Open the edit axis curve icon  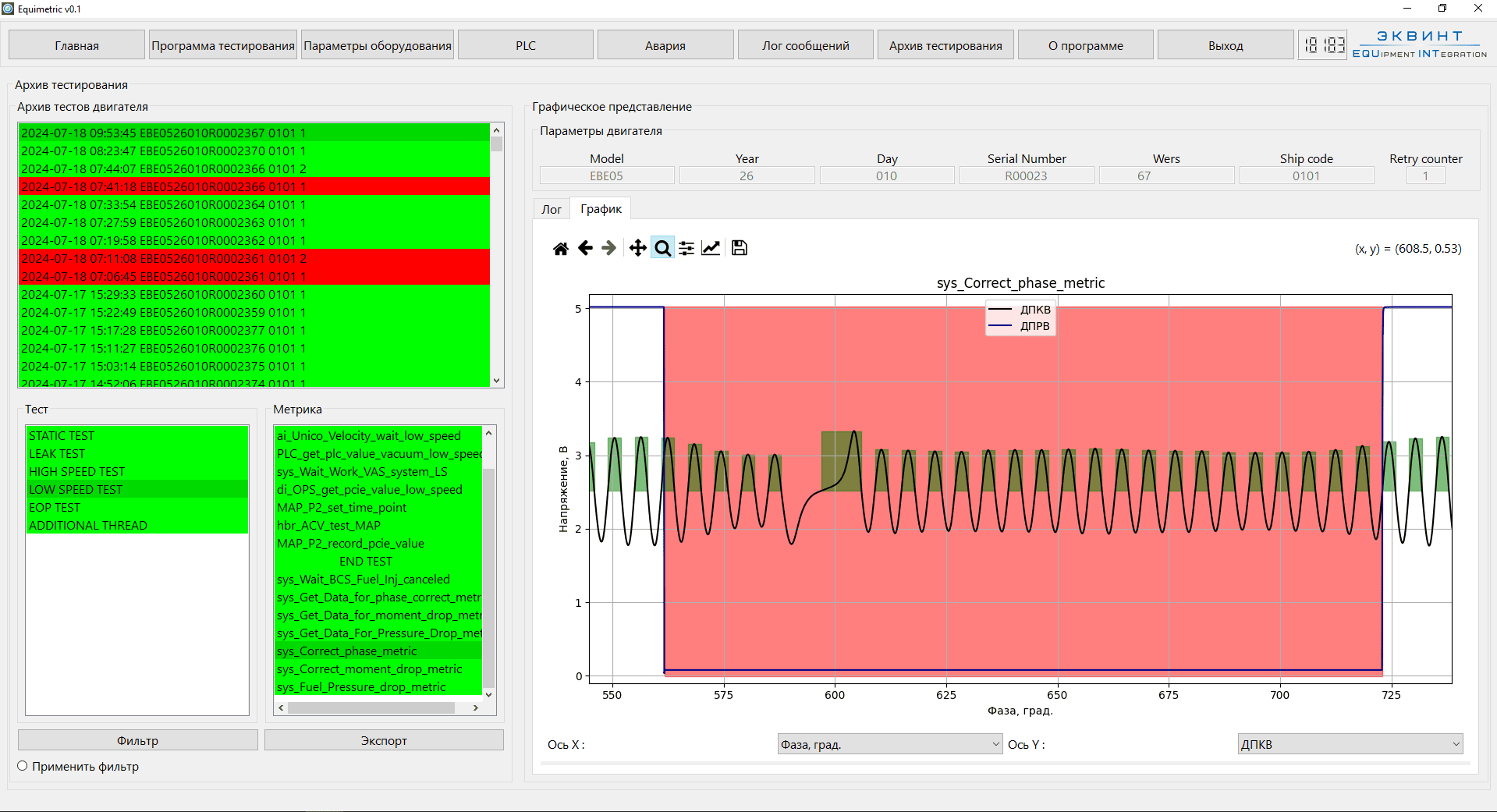coord(711,248)
